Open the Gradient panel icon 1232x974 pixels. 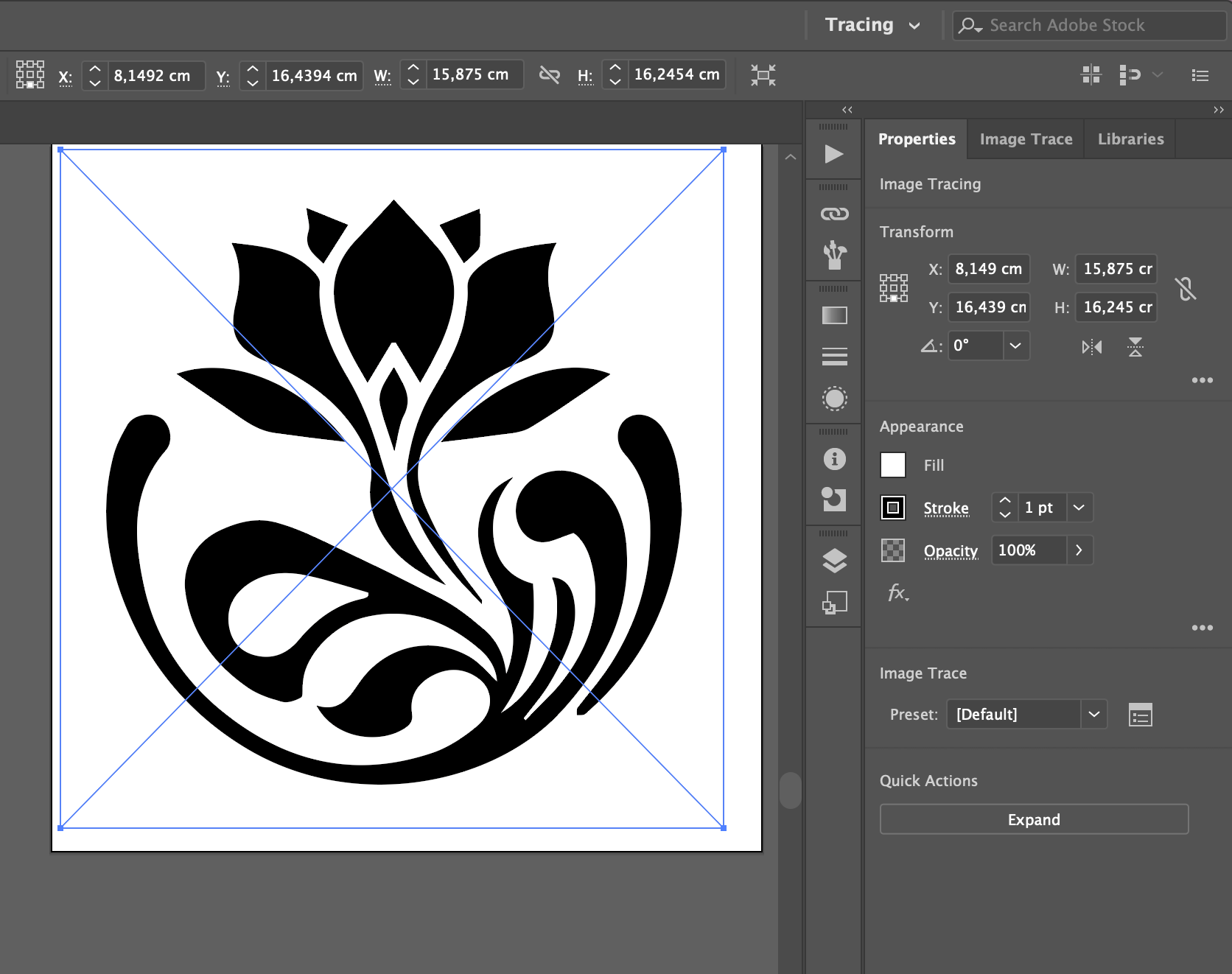(834, 315)
